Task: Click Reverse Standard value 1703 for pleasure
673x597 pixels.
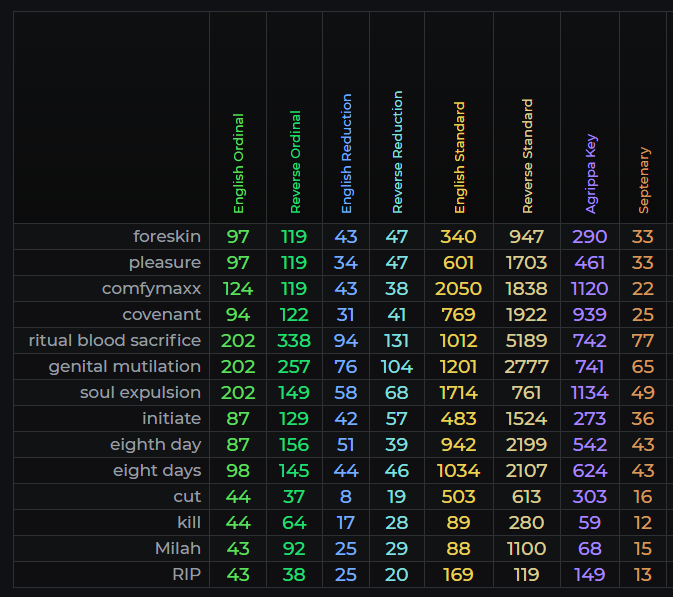Action: coord(527,263)
